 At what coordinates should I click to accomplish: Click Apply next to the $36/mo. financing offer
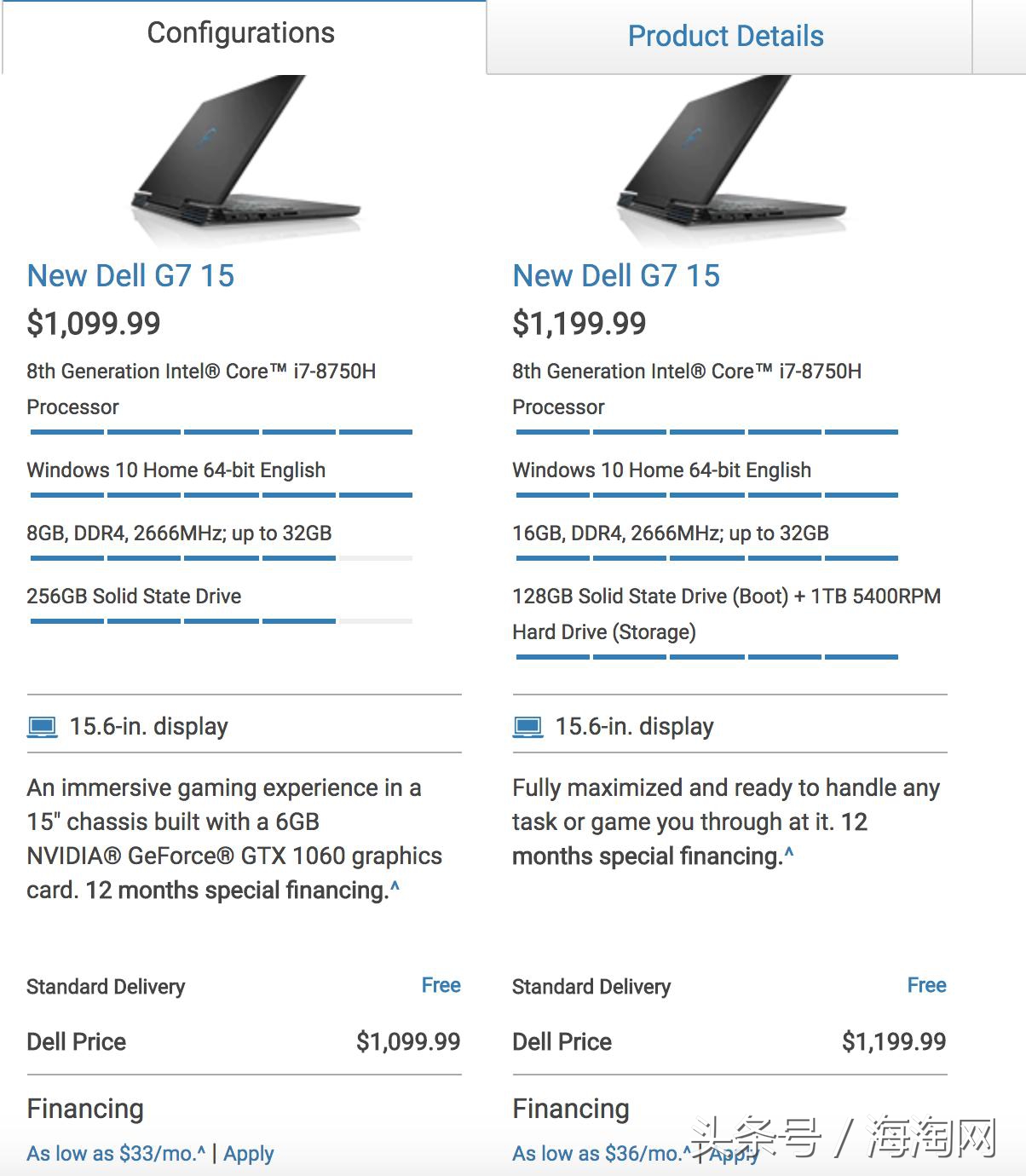[x=735, y=1156]
